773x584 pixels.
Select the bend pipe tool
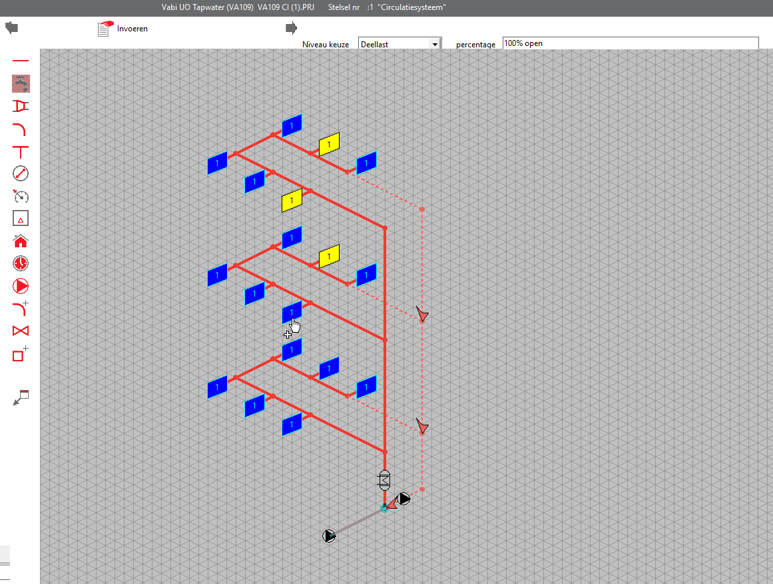point(20,129)
